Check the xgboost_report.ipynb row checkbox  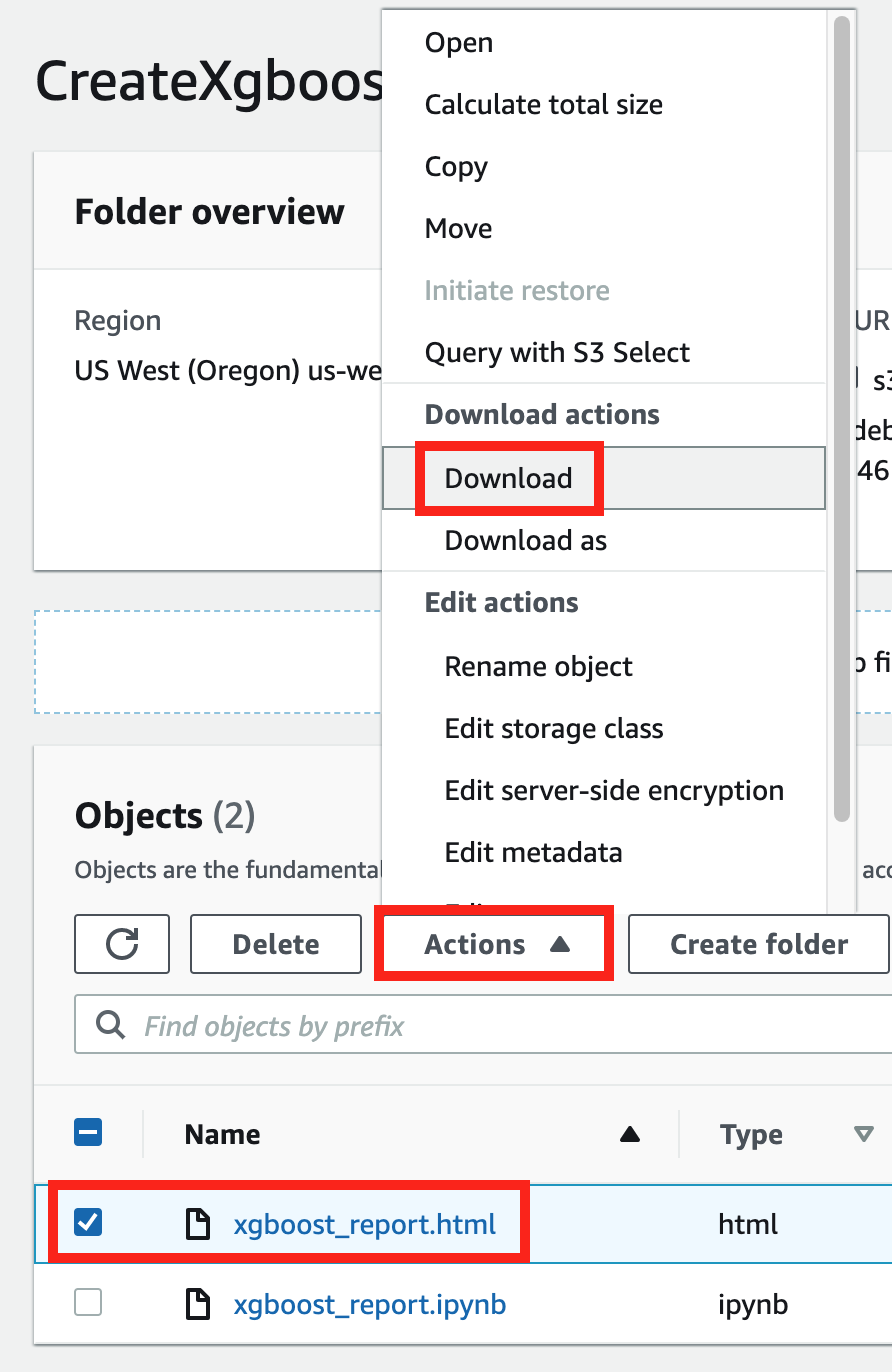[x=88, y=1303]
